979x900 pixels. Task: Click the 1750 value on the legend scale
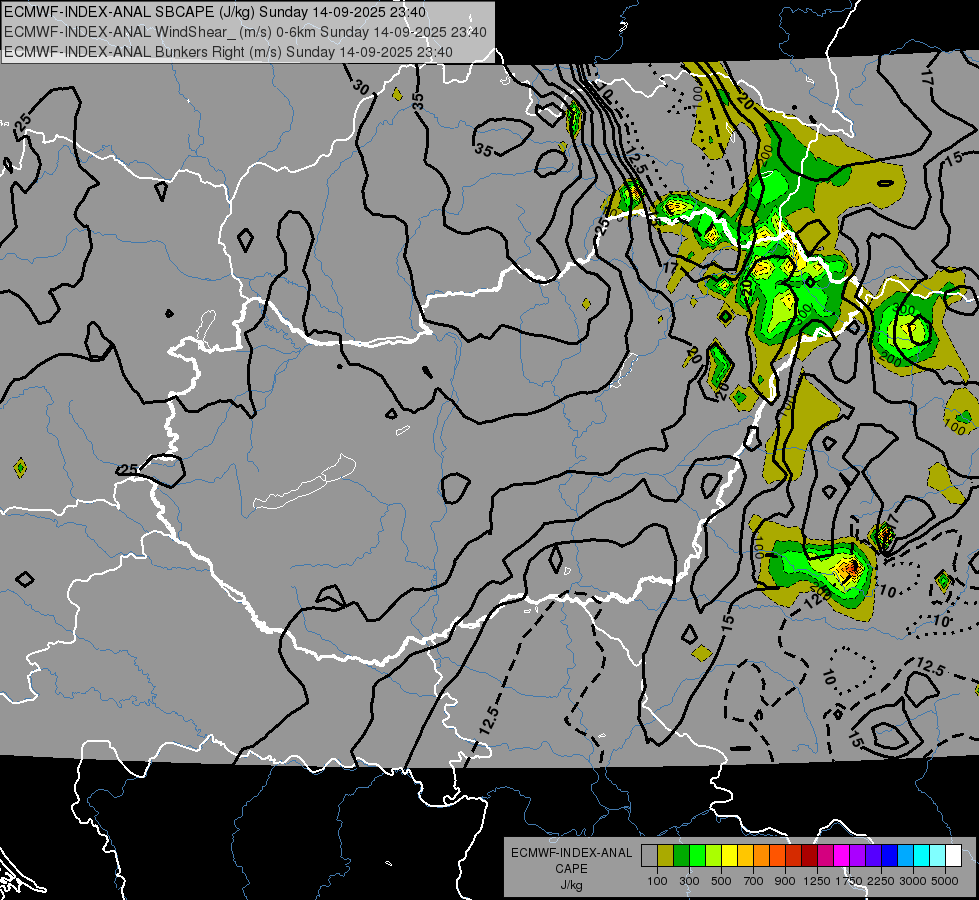(849, 881)
